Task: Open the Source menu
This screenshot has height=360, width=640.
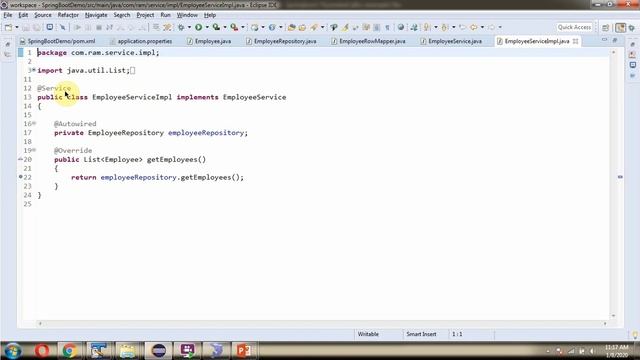Action: 42,15
